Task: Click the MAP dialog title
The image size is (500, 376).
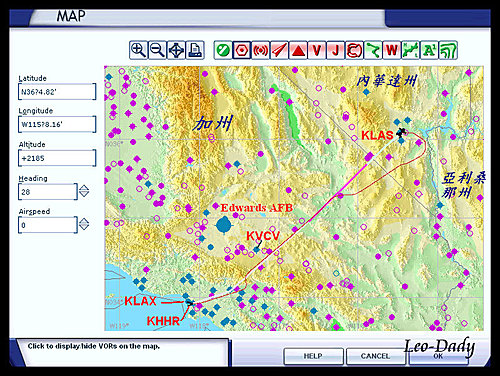Action: 71,16
